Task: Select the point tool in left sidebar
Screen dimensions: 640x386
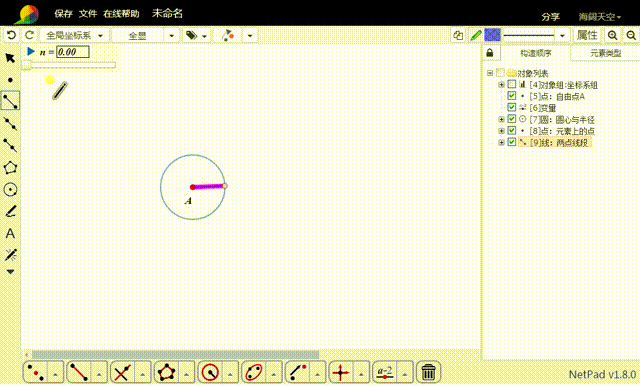Action: click(10, 80)
